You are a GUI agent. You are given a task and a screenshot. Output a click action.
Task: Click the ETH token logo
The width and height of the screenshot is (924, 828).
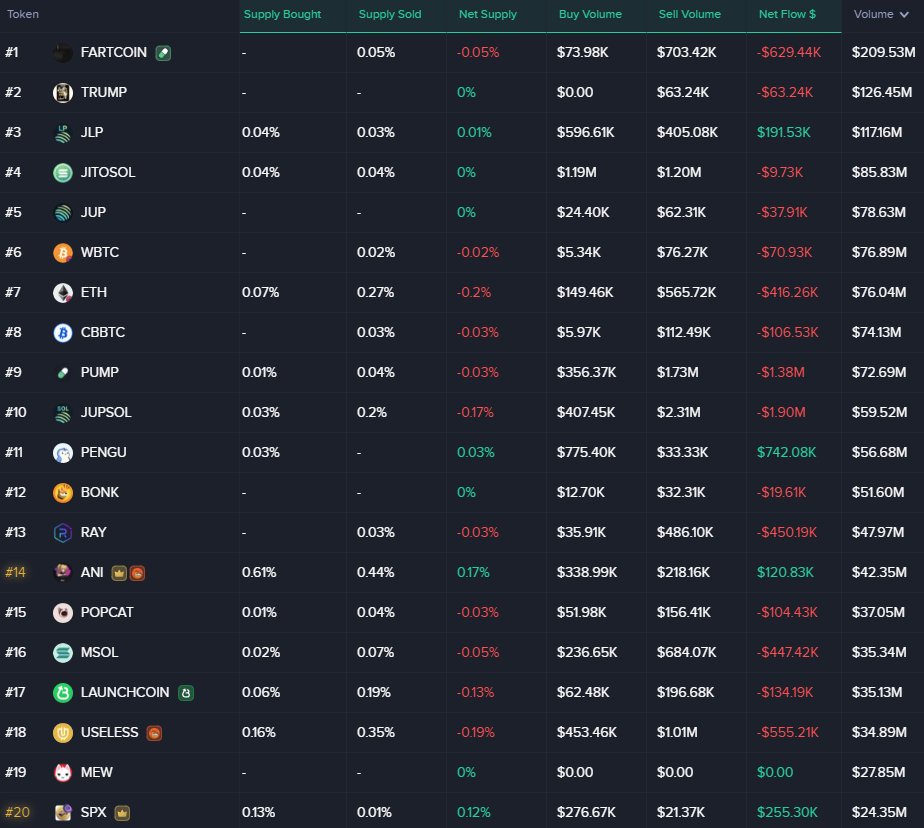tap(62, 293)
